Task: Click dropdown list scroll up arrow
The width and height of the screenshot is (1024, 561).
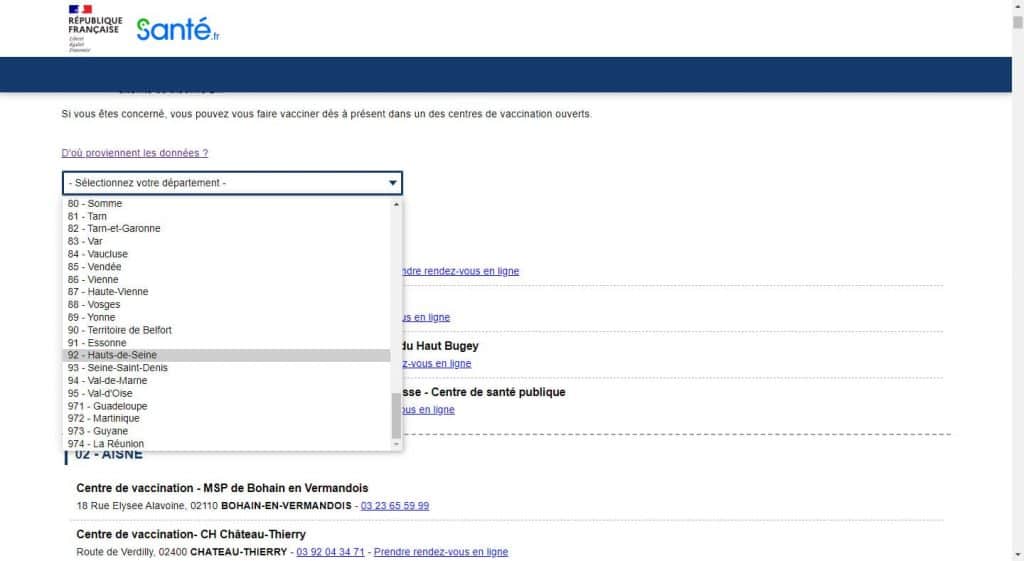Action: [x=396, y=204]
